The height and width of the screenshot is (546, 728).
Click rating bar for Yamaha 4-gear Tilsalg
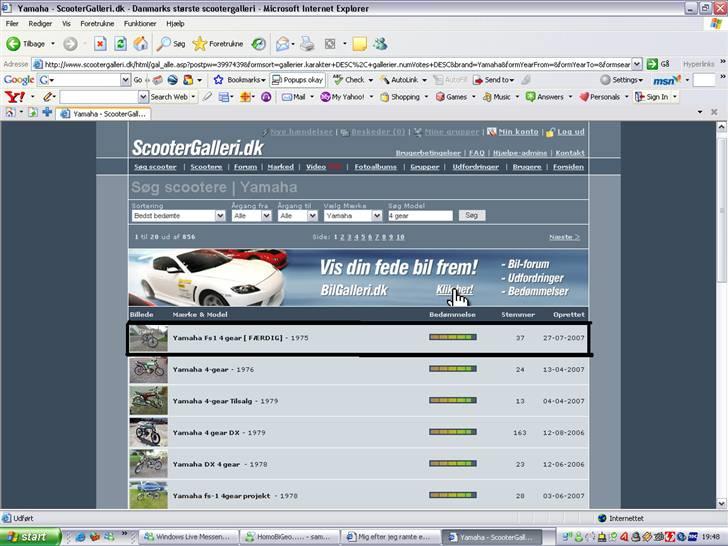click(x=453, y=400)
